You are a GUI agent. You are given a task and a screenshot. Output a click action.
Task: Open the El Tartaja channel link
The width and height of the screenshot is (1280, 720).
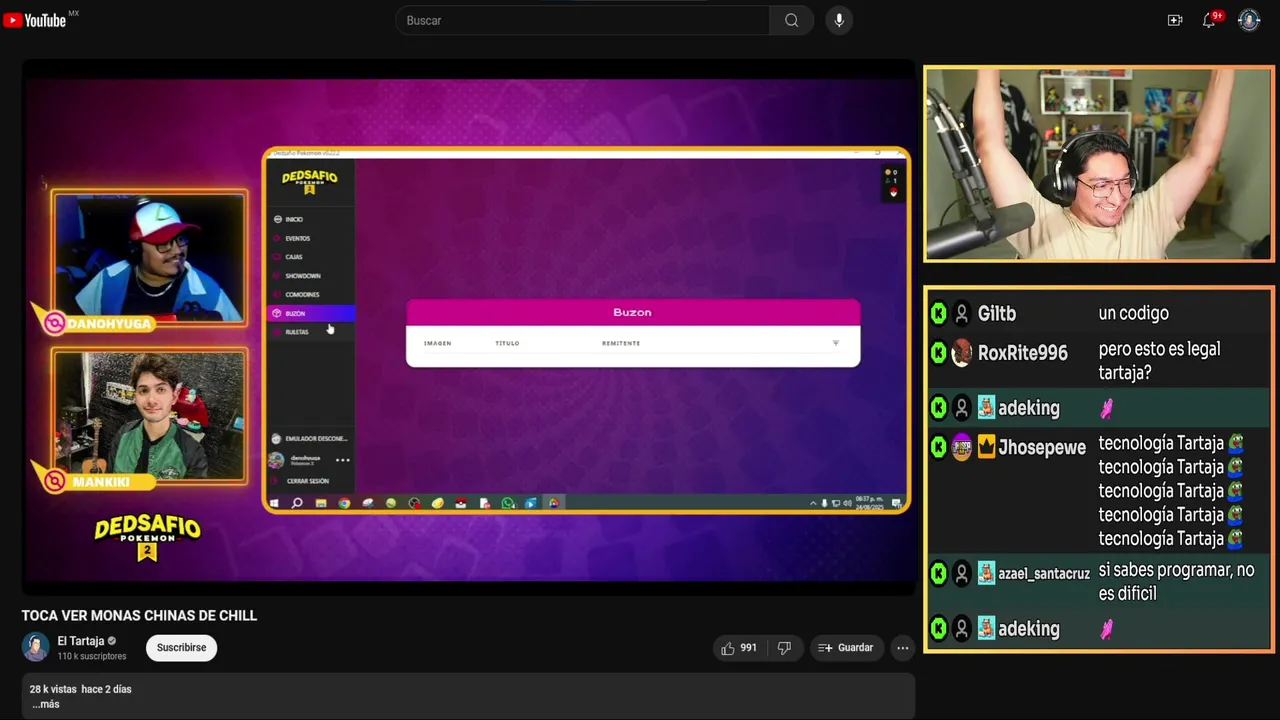(81, 641)
